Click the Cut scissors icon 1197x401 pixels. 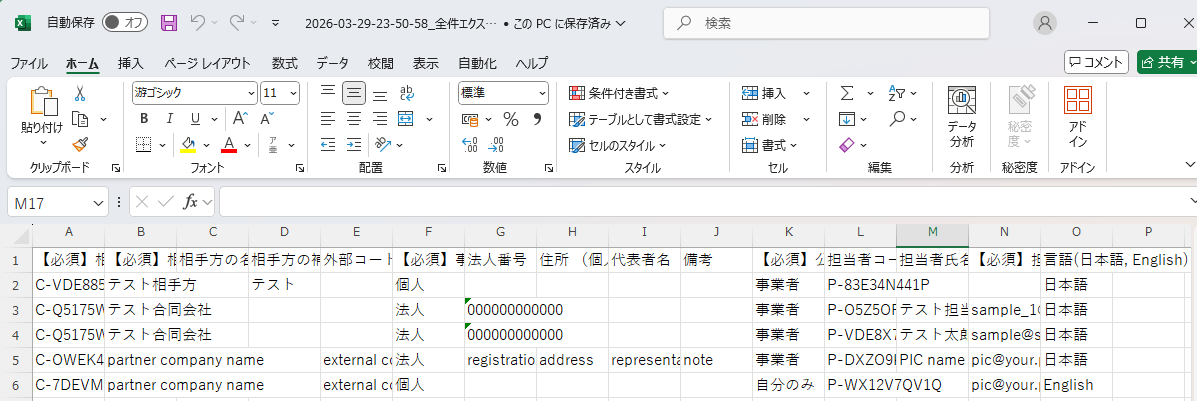[80, 93]
